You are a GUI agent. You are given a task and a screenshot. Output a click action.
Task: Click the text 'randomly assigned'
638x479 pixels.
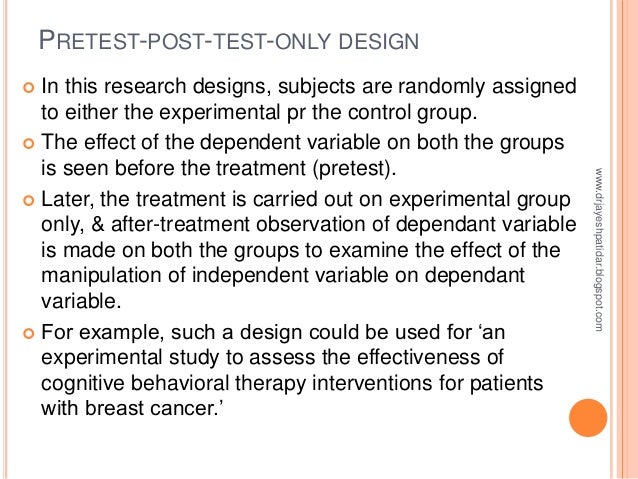tap(487, 87)
